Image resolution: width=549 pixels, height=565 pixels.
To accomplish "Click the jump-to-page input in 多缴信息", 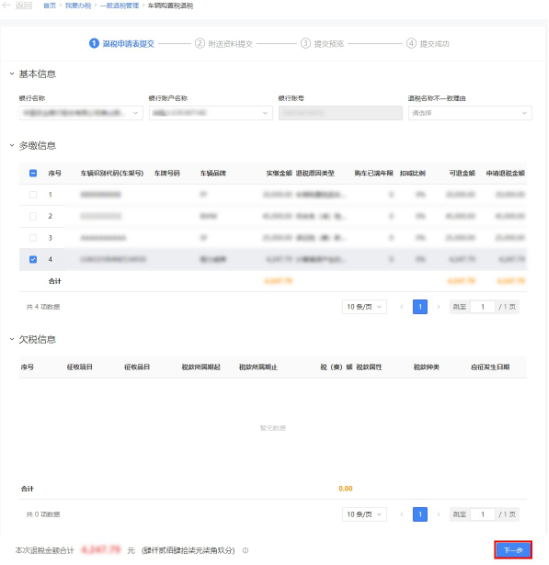I will [x=483, y=307].
